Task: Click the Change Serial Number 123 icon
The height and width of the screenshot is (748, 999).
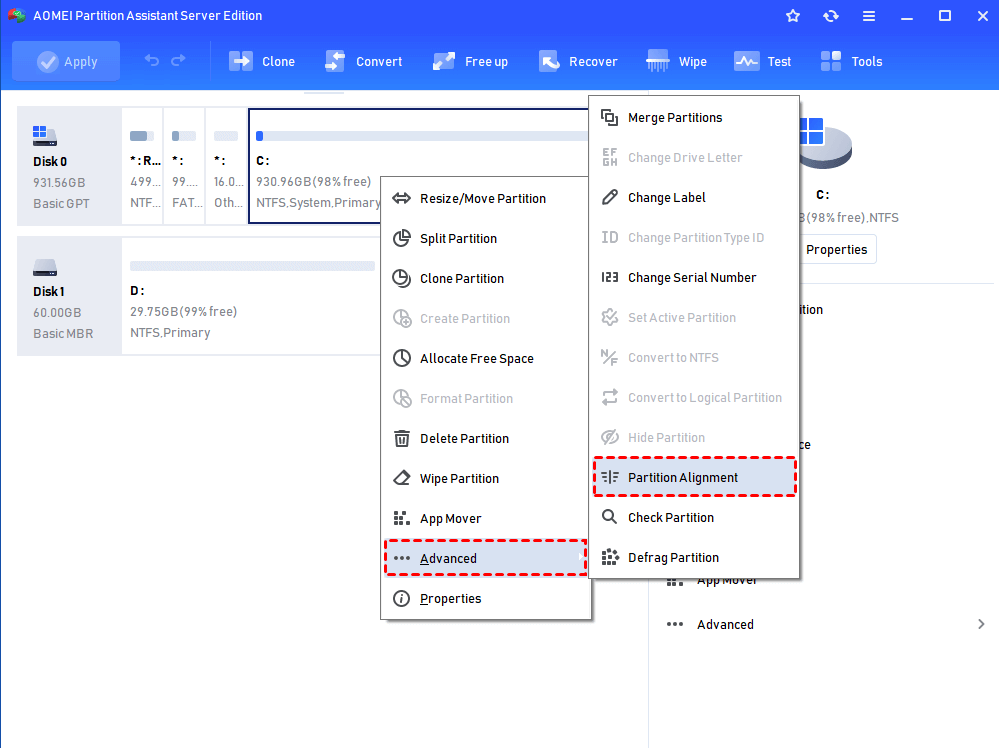Action: [x=610, y=277]
